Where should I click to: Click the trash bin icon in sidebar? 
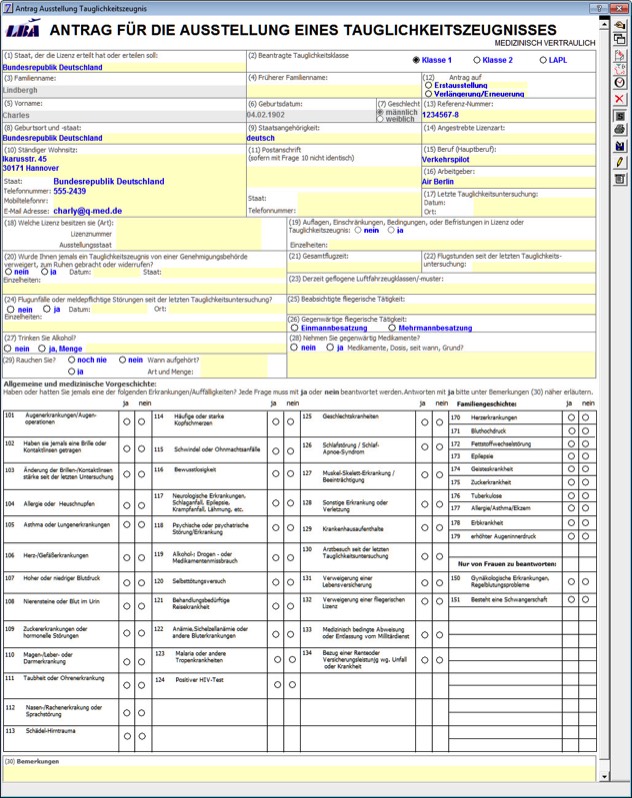click(x=620, y=178)
